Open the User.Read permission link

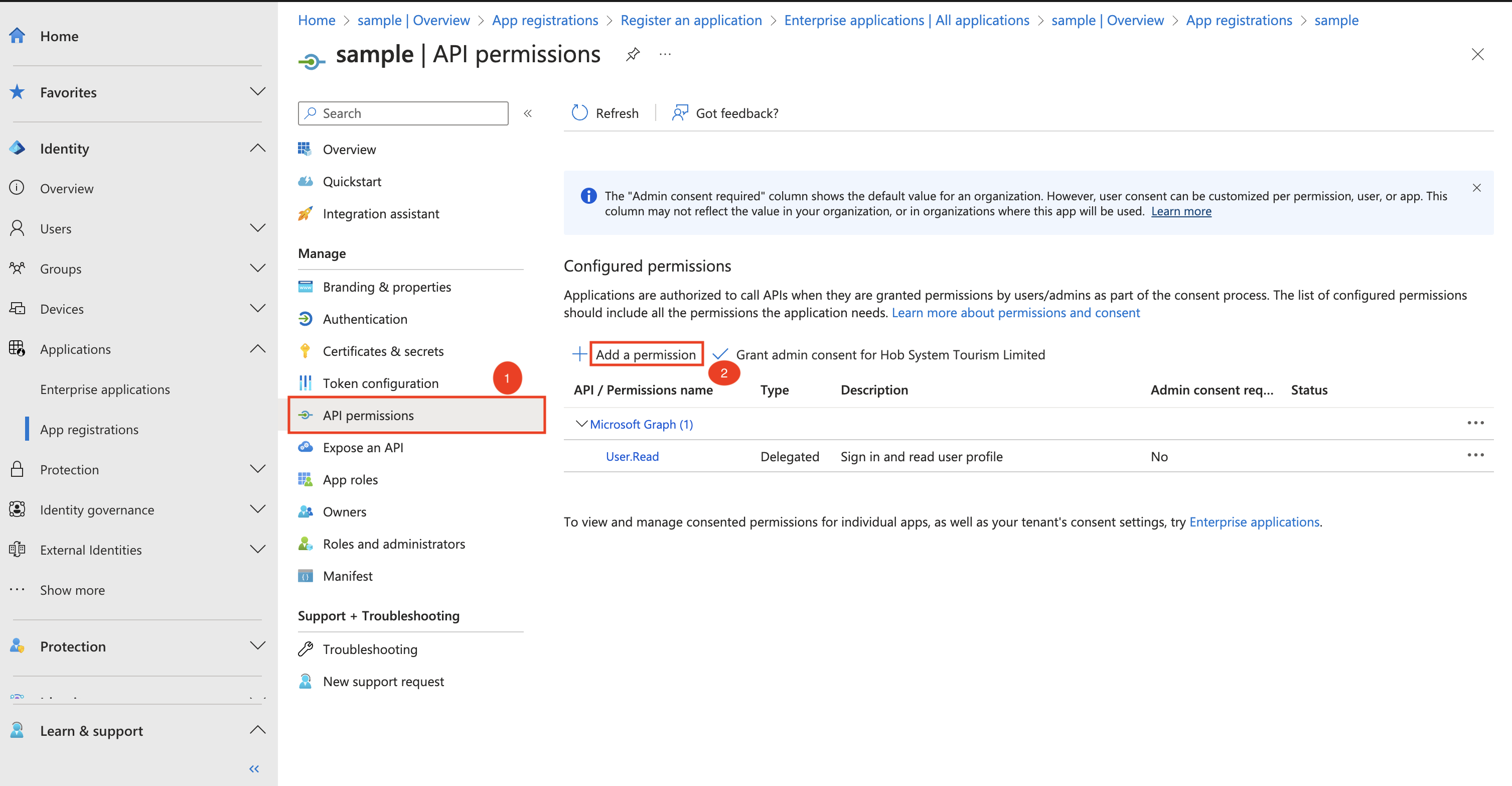pos(632,456)
